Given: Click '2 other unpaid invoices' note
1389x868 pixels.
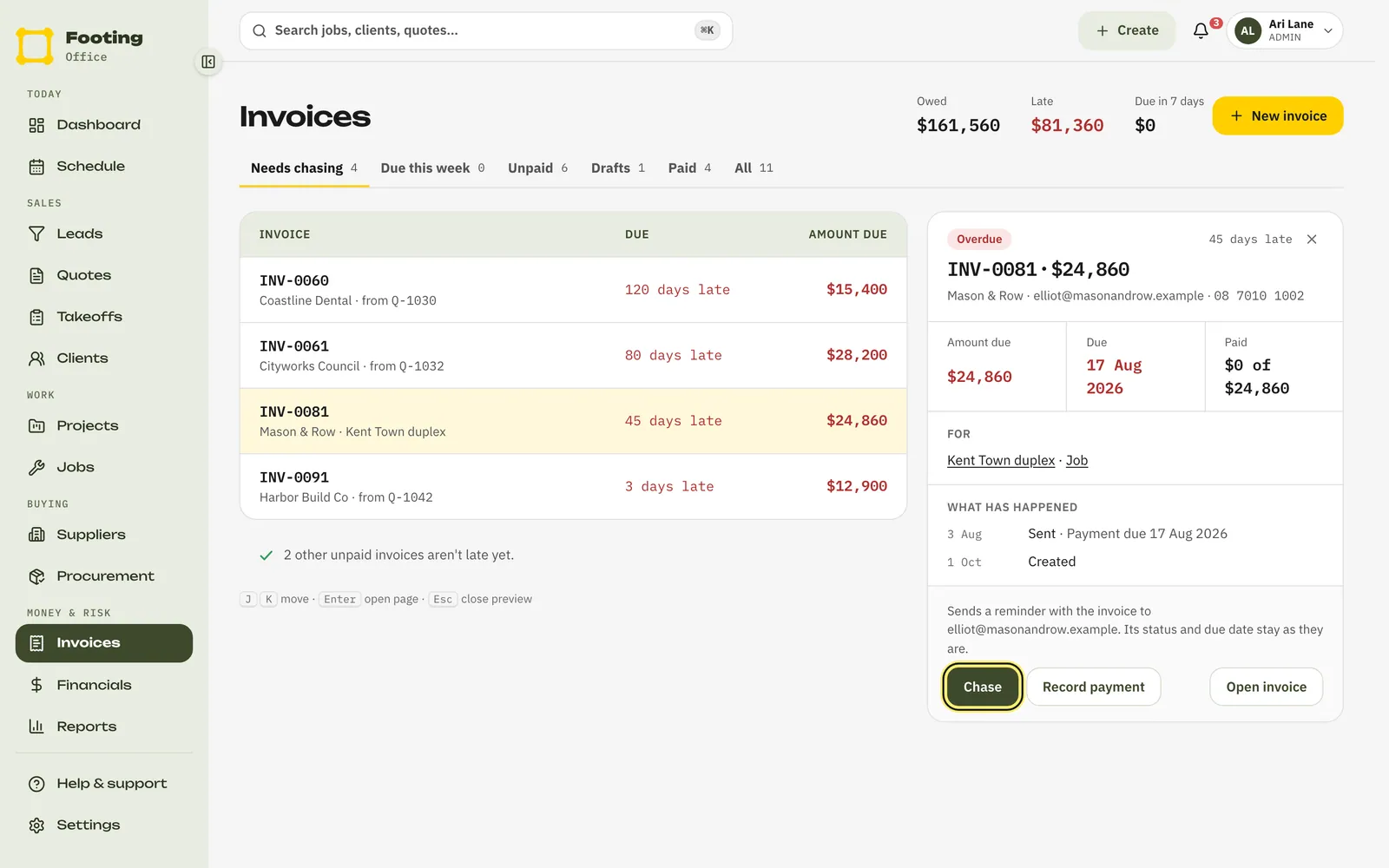Looking at the screenshot, I should click(398, 556).
